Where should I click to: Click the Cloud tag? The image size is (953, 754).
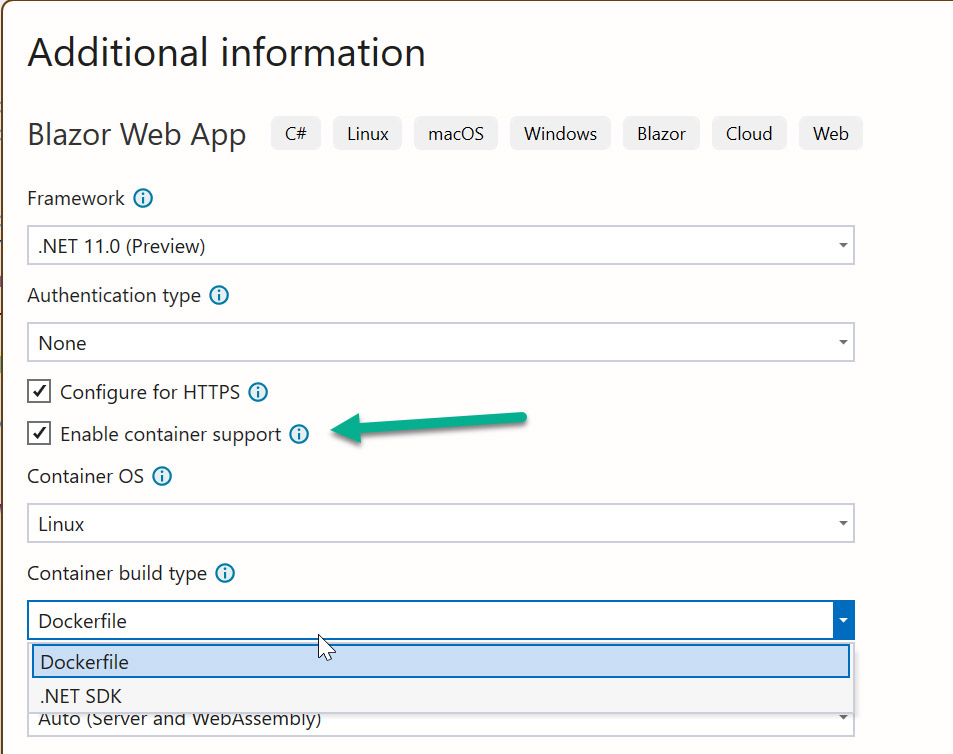(749, 133)
